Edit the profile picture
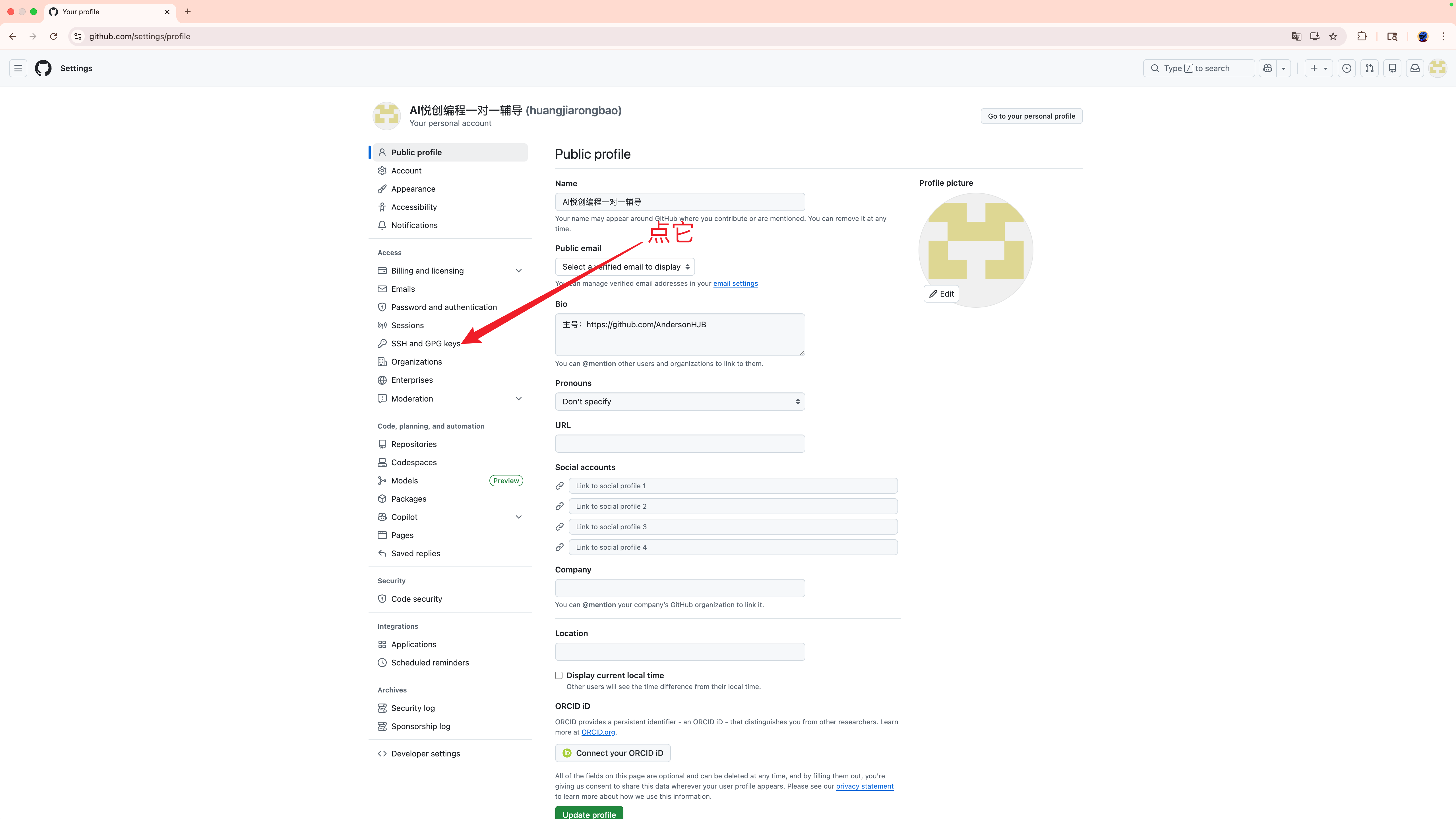This screenshot has width=1456, height=819. 941,294
